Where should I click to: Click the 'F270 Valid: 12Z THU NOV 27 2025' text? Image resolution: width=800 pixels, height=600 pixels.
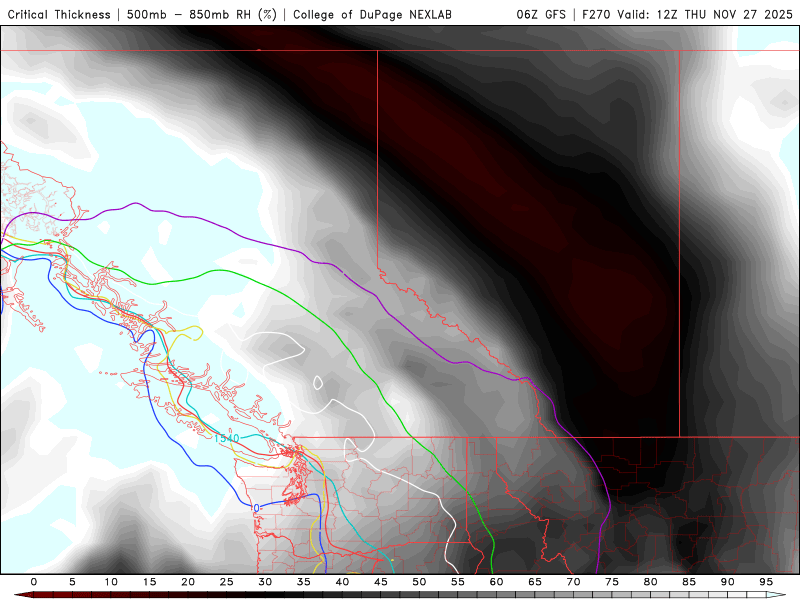click(x=687, y=15)
